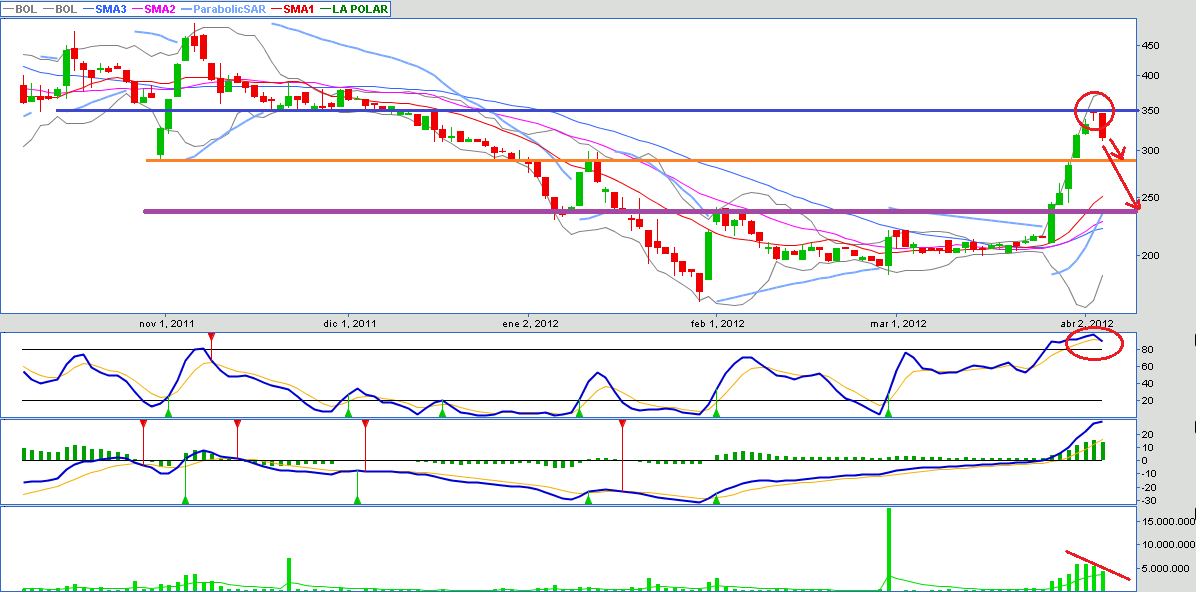The height and width of the screenshot is (592, 1196).
Task: Select the SMA2 legend entry
Action: pyautogui.click(x=159, y=8)
